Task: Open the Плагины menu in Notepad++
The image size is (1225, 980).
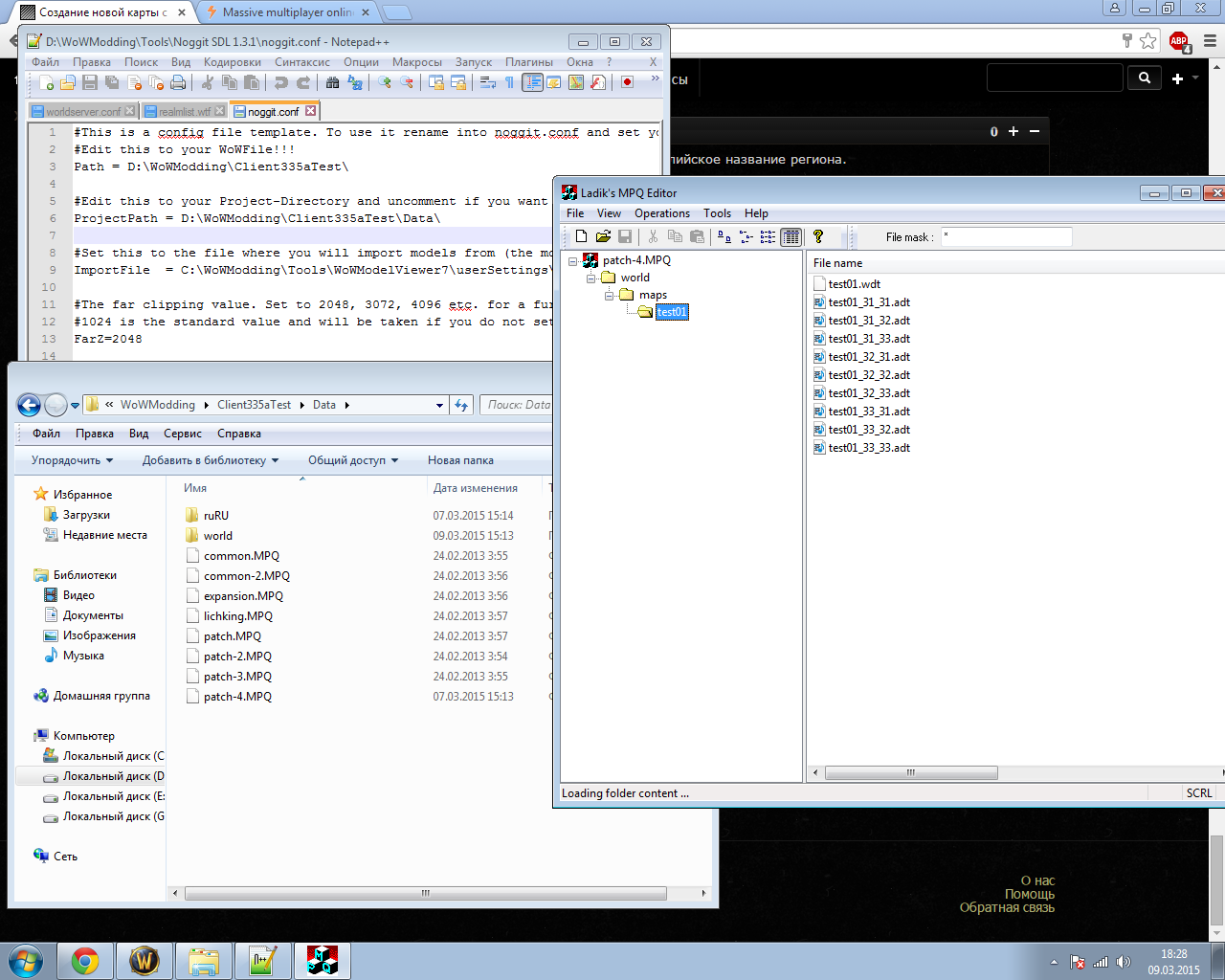Action: pos(529,62)
